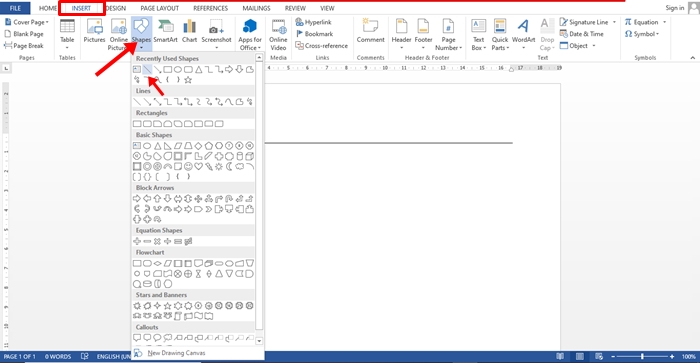Insert a Hyperlink
The height and width of the screenshot is (363, 700).
[x=313, y=22]
